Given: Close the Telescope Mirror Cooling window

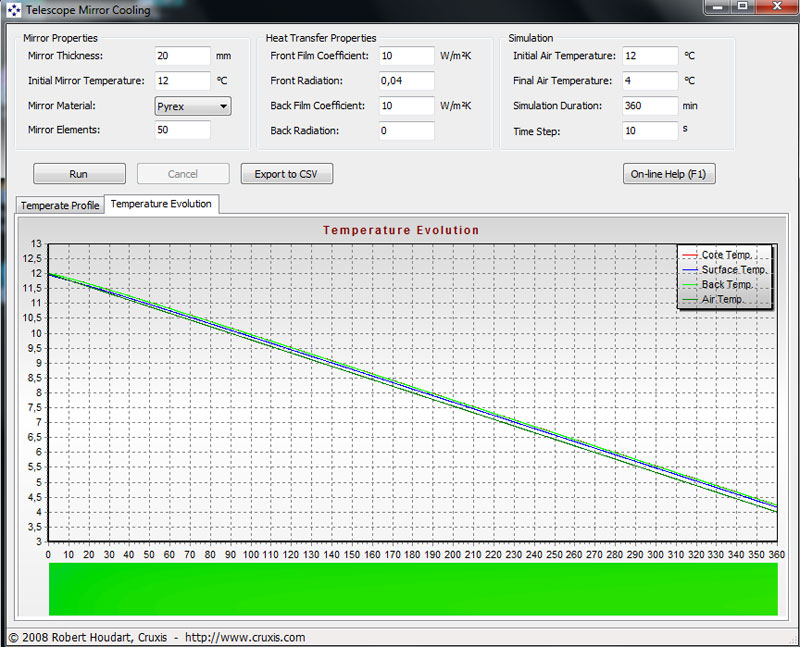Looking at the screenshot, I should [777, 7].
